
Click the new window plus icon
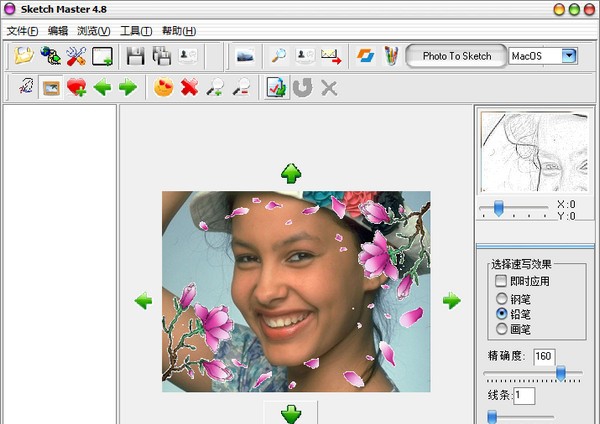103,56
